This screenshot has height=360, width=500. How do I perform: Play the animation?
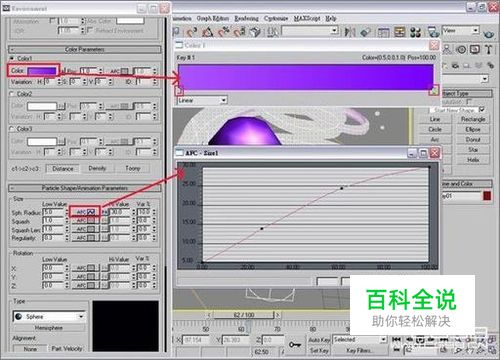point(420,339)
